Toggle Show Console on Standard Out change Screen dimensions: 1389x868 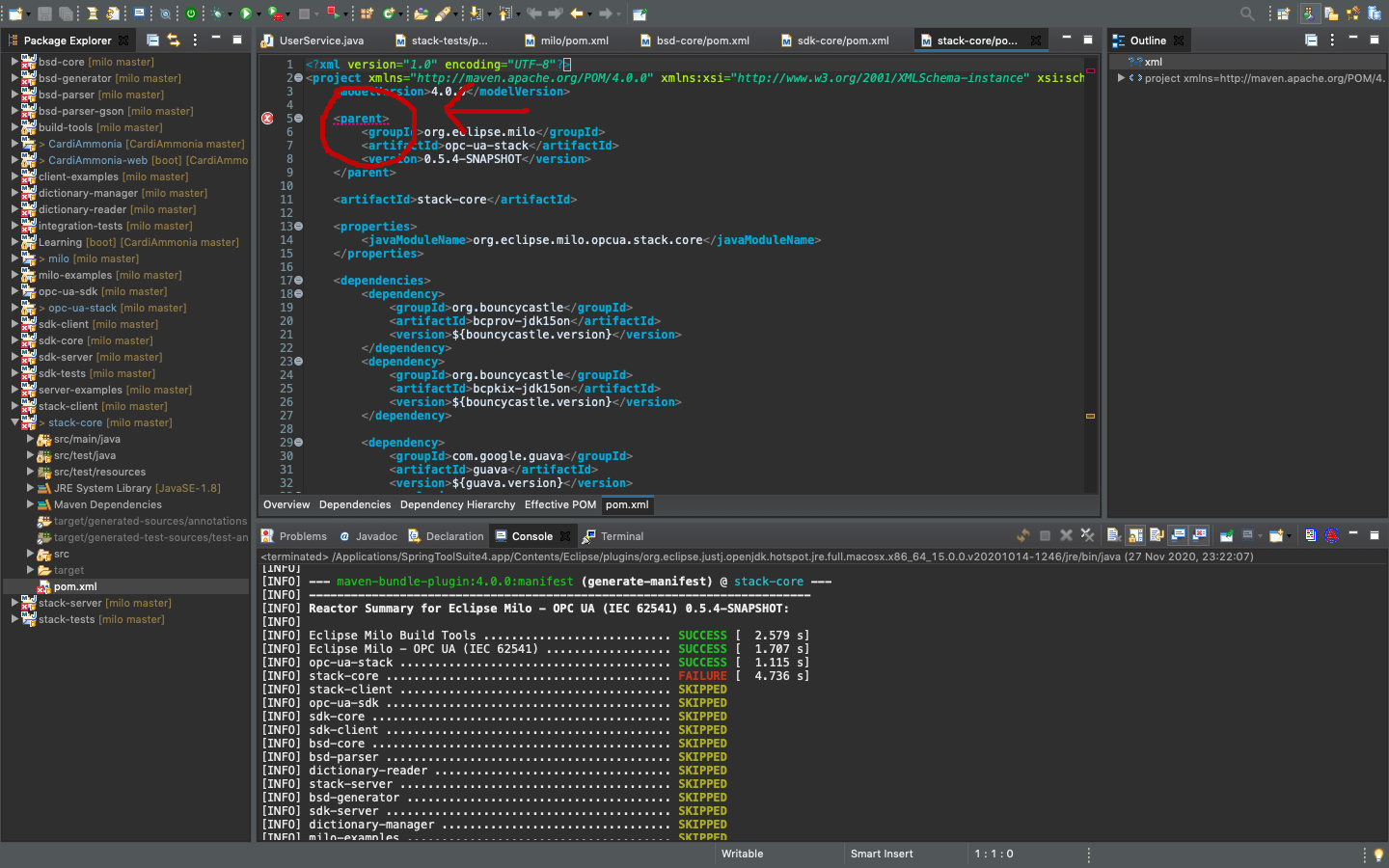click(x=1179, y=535)
